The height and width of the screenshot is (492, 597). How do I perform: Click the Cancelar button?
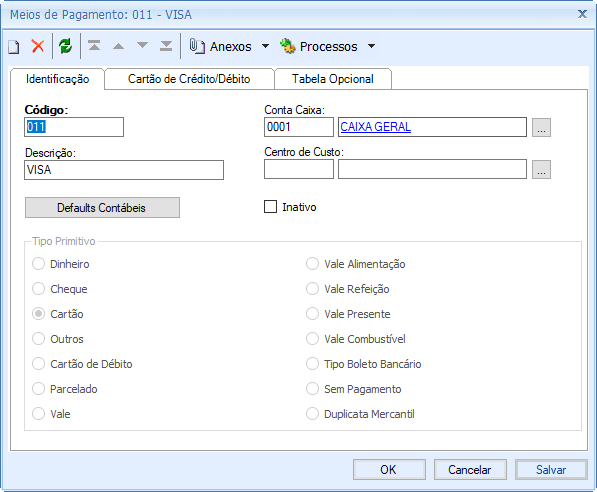coord(470,470)
